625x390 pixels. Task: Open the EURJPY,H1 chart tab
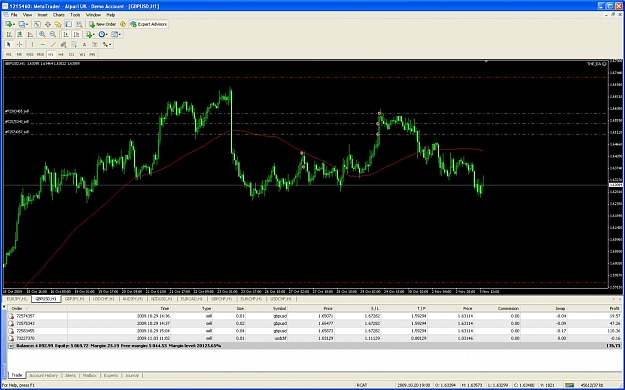click(x=17, y=299)
